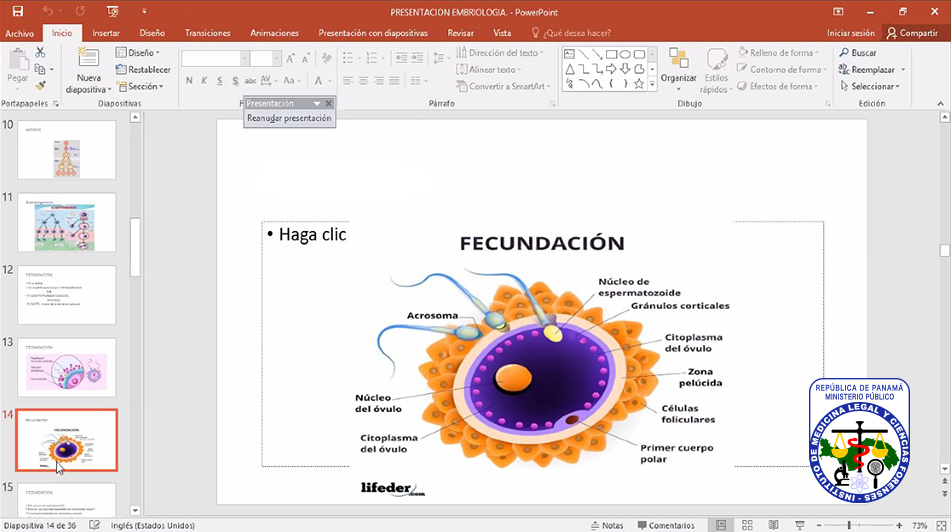Viewport: 951px width, 532px height.
Task: Open the Vista tab
Action: click(x=502, y=33)
